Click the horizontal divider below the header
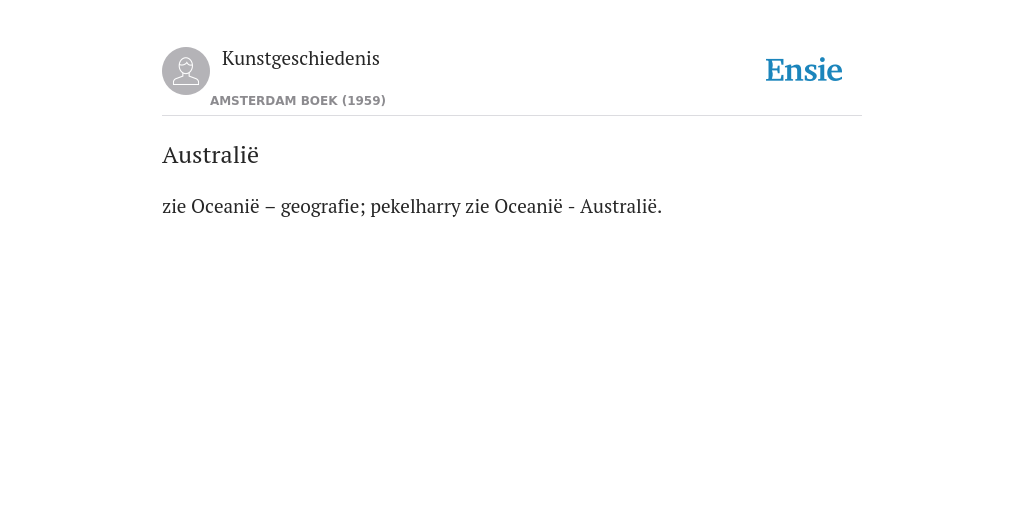The image size is (1024, 512). [512, 116]
